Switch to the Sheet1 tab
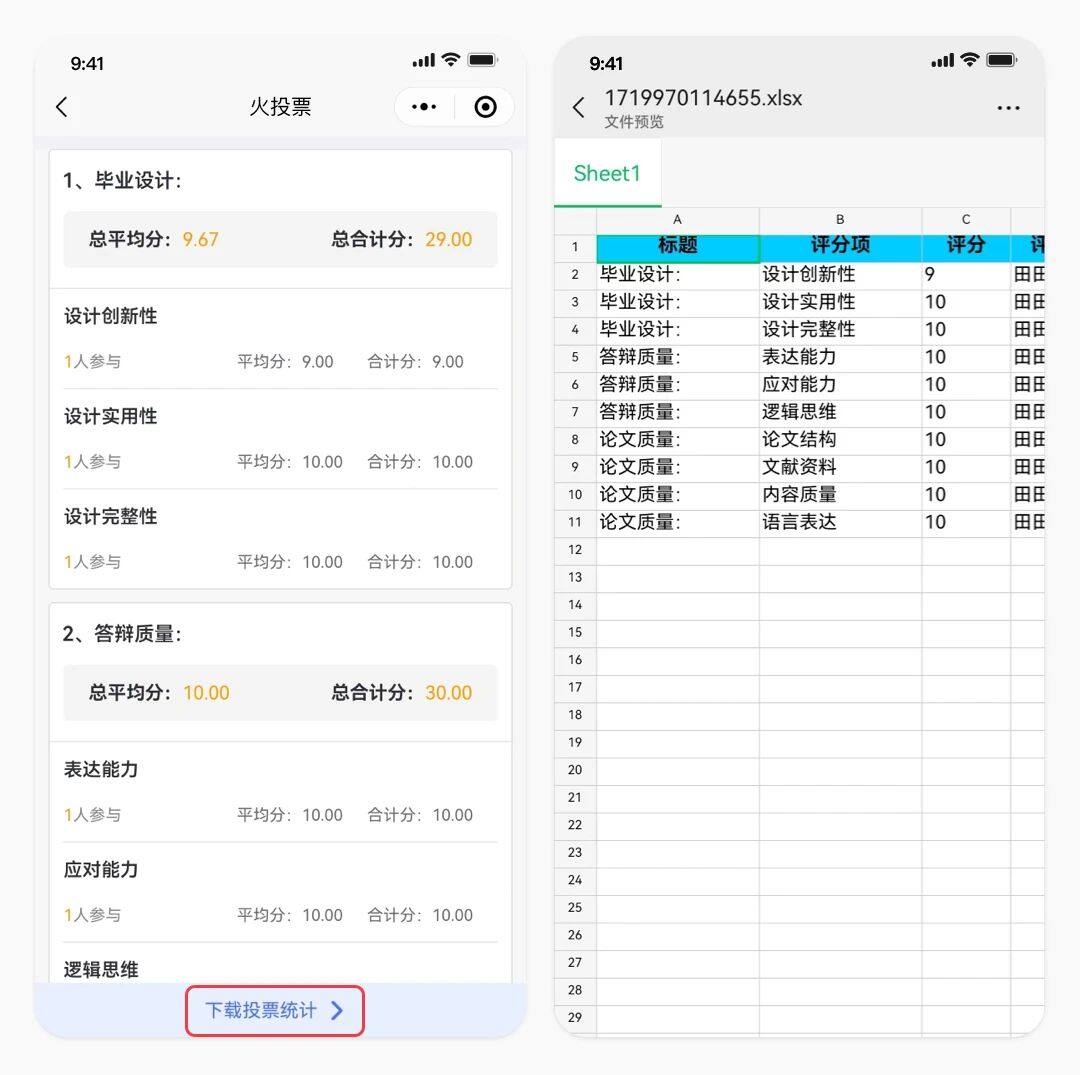 click(607, 173)
